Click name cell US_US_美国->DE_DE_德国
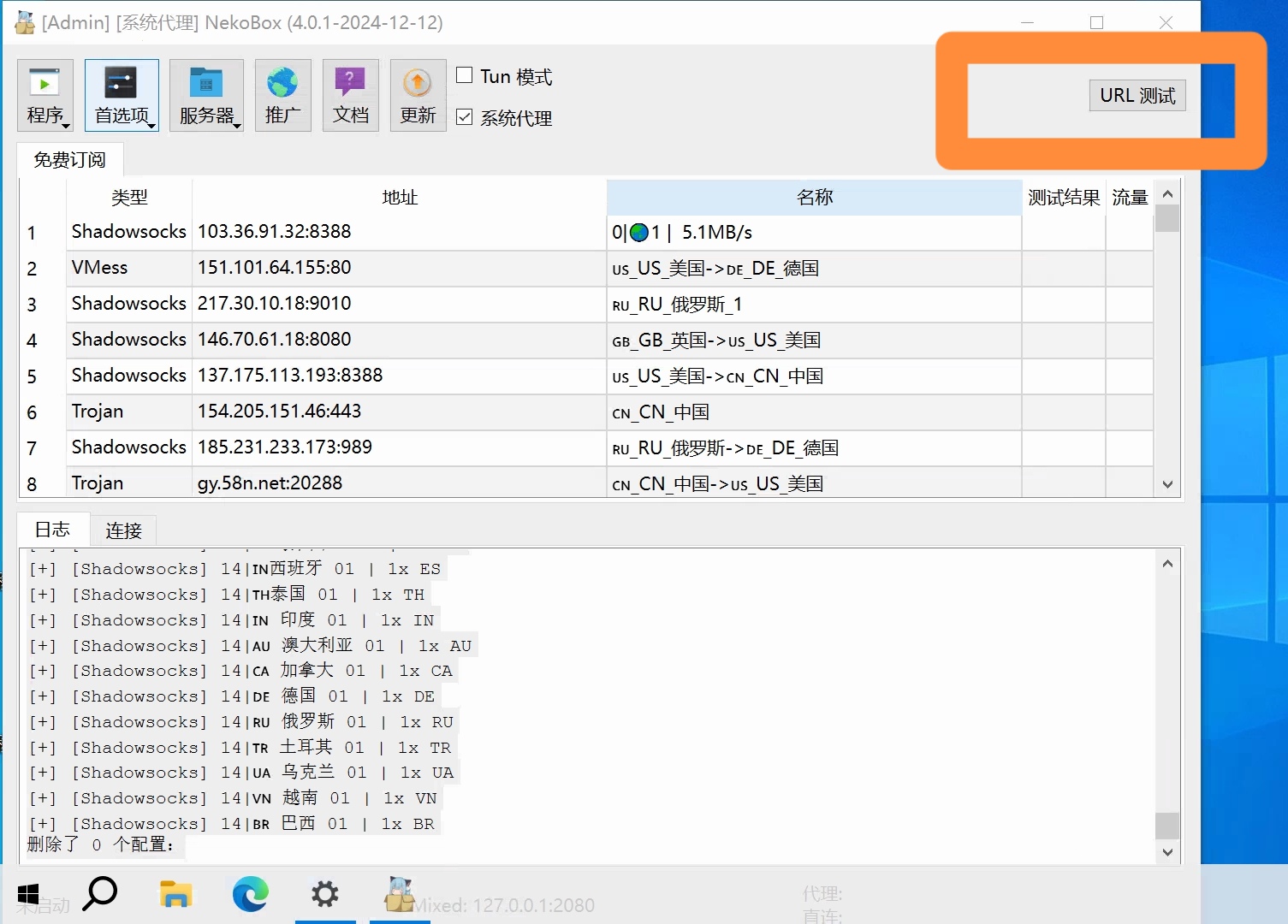The width and height of the screenshot is (1288, 924). pyautogui.click(x=815, y=268)
